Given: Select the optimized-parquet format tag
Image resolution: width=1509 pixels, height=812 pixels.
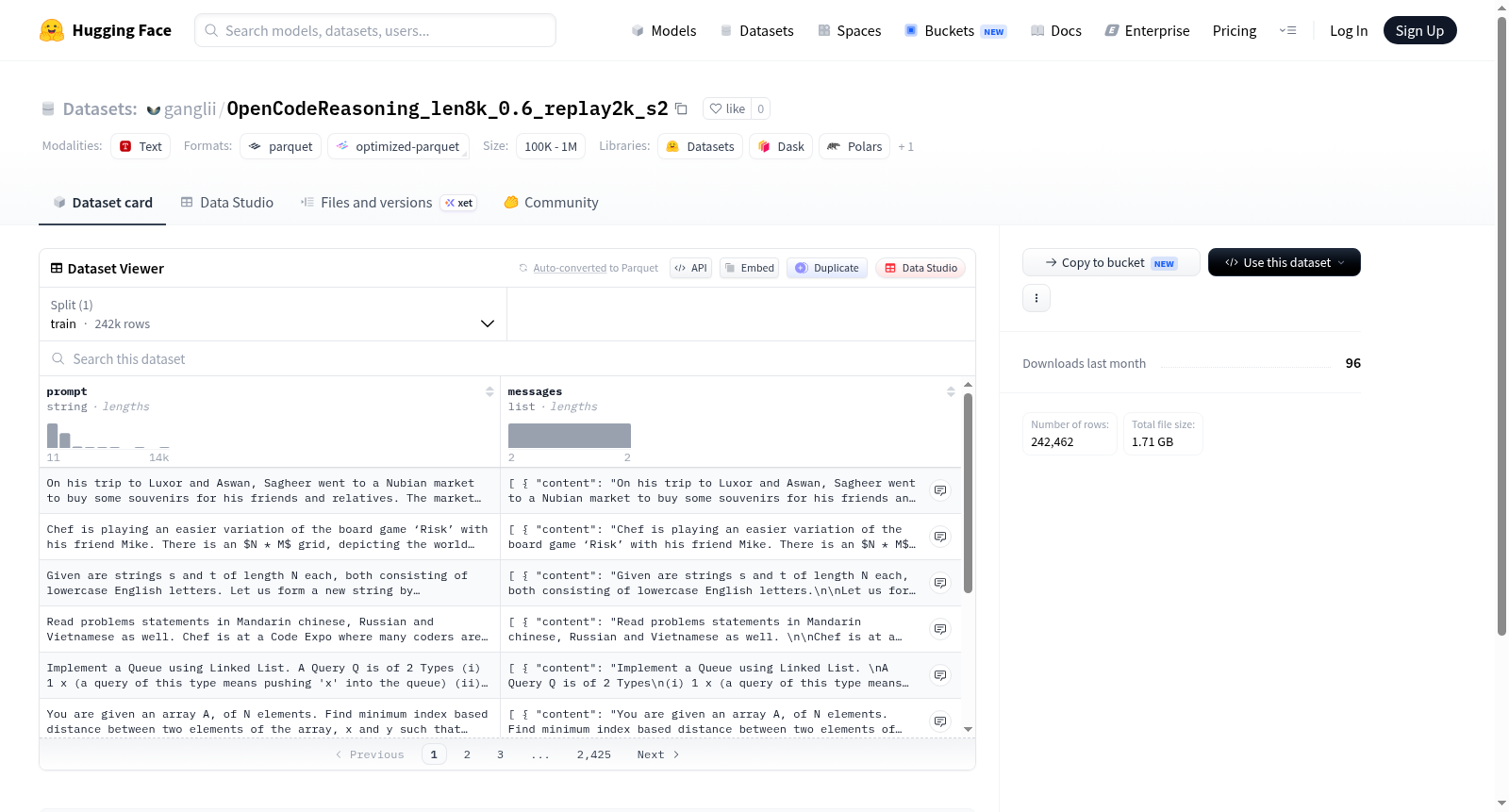Looking at the screenshot, I should (x=398, y=146).
